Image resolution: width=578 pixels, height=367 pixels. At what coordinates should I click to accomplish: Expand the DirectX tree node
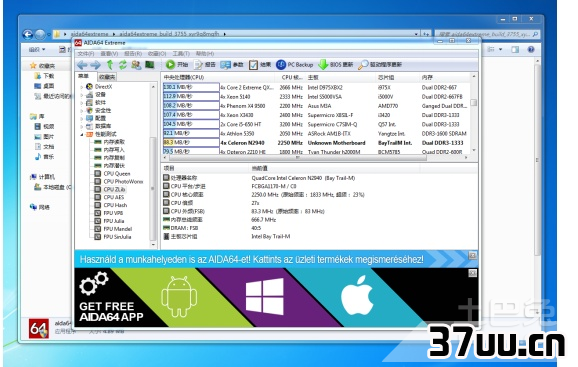82,87
